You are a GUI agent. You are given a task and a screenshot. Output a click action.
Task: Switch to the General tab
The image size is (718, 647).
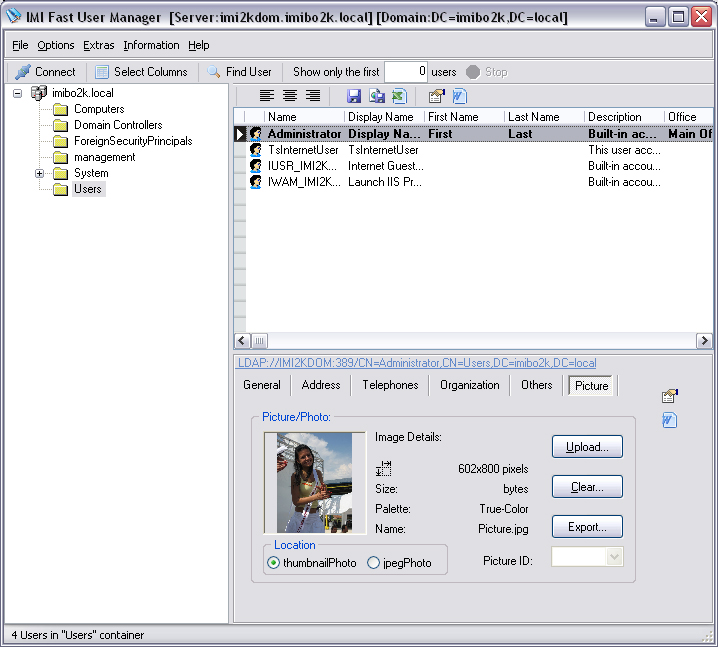click(x=262, y=385)
